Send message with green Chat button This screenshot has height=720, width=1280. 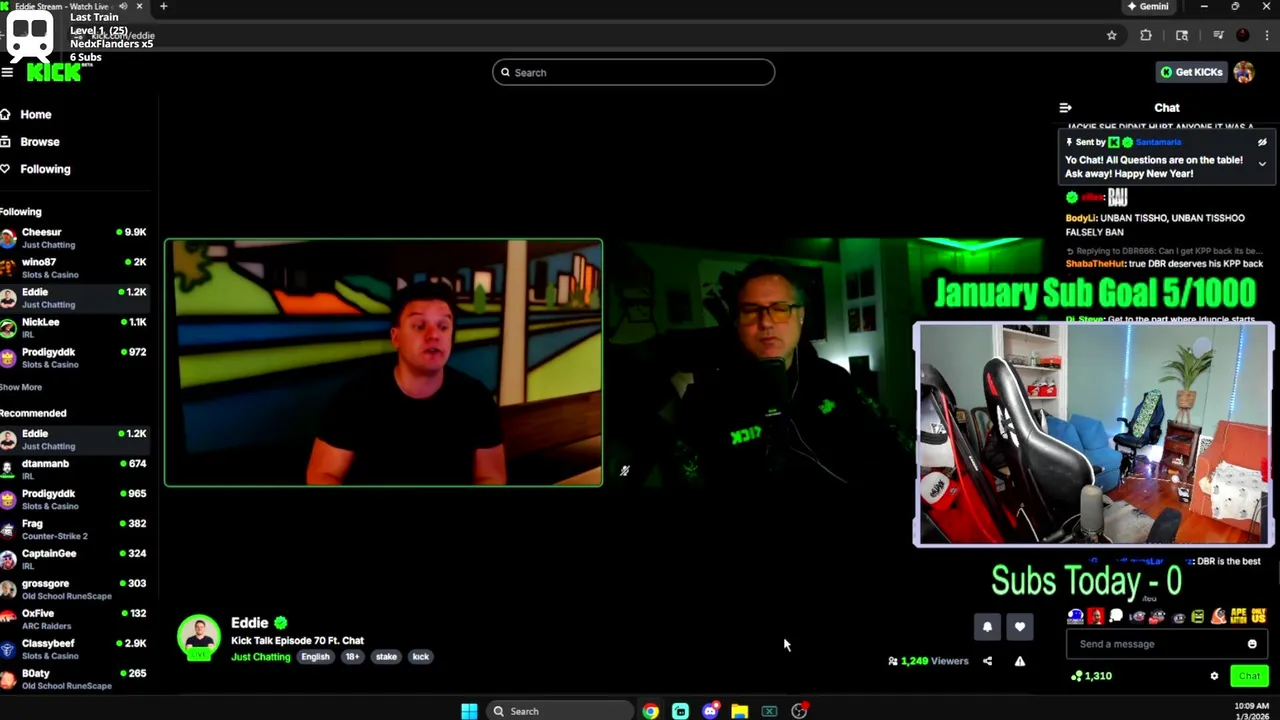(x=1249, y=676)
